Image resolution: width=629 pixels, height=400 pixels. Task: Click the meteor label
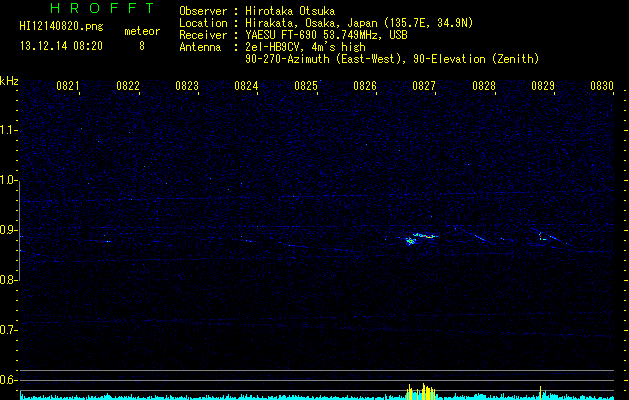[x=142, y=31]
